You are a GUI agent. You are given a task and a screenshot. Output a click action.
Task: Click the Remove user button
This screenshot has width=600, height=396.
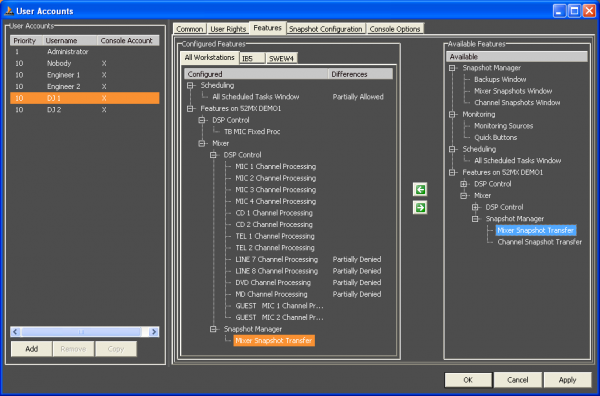pos(73,349)
